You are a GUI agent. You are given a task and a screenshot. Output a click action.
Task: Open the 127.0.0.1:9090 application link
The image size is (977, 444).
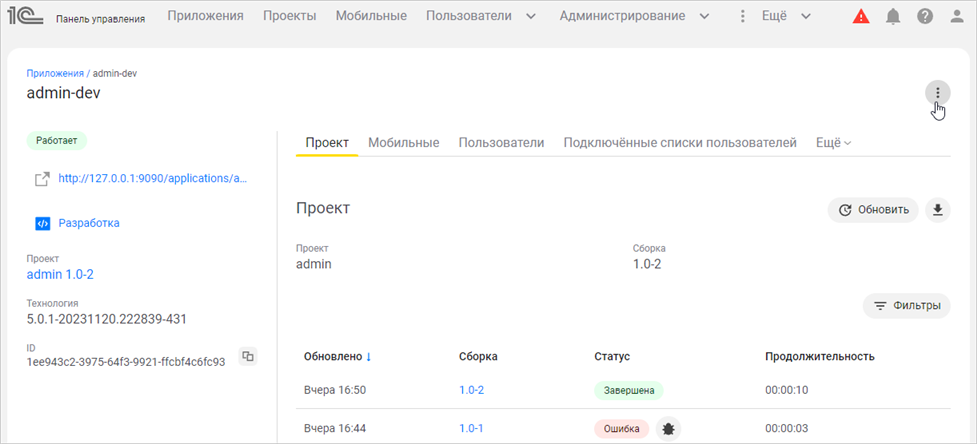pyautogui.click(x=151, y=179)
